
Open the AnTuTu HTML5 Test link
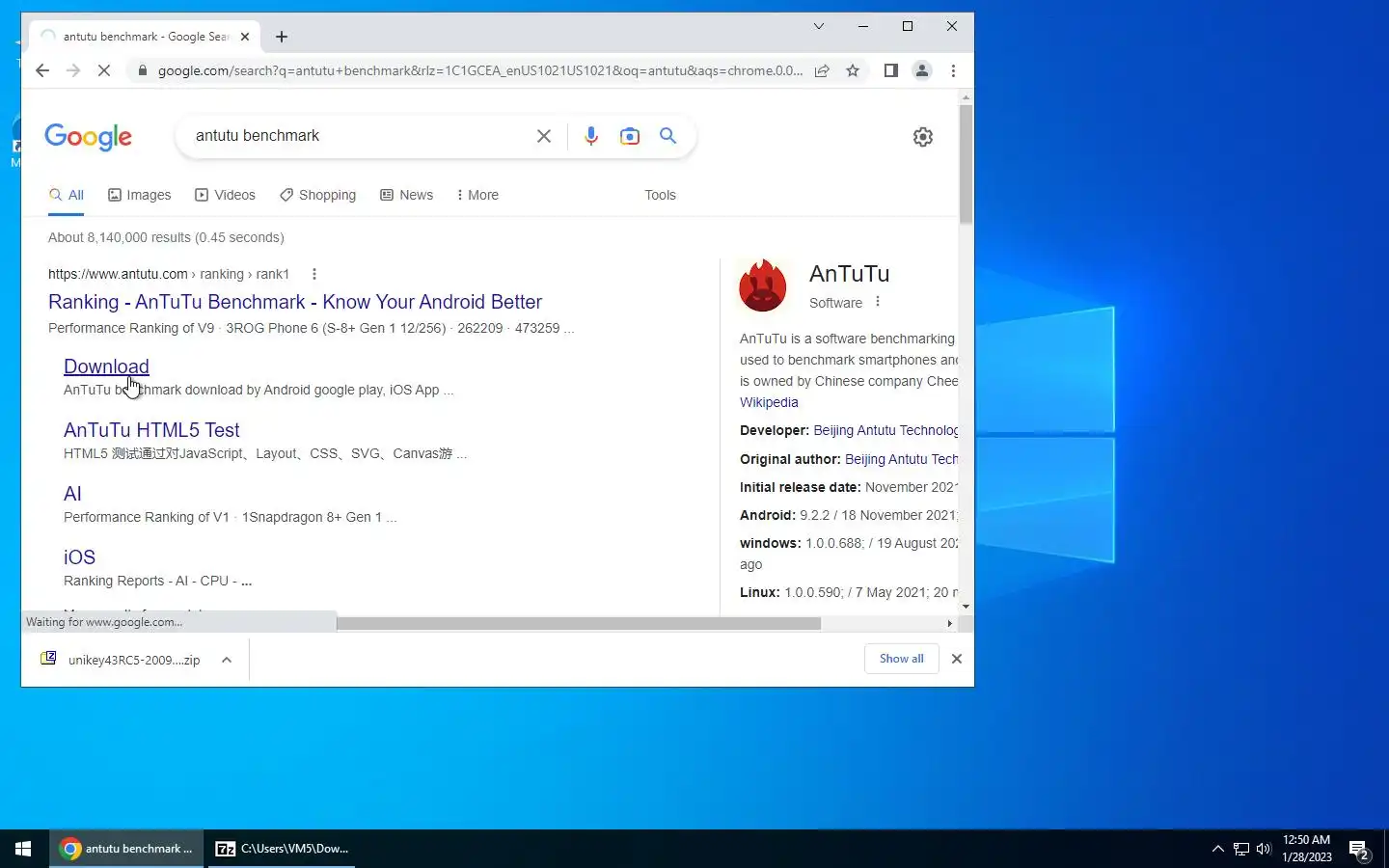[x=151, y=430]
